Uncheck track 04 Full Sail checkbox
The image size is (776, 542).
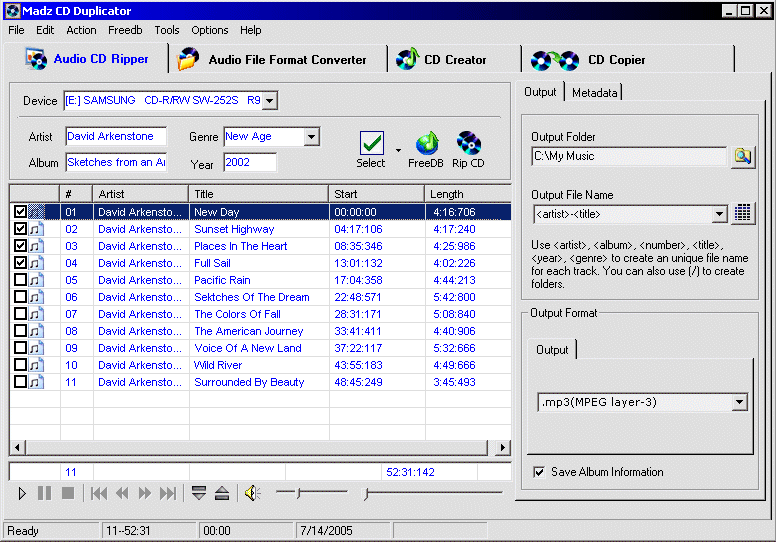pos(20,262)
